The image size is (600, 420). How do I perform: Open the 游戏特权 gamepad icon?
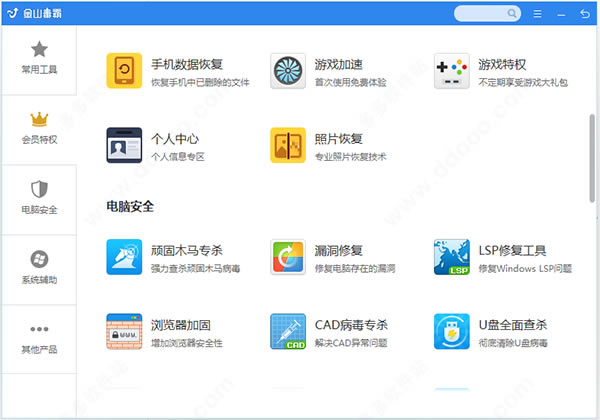click(x=452, y=71)
